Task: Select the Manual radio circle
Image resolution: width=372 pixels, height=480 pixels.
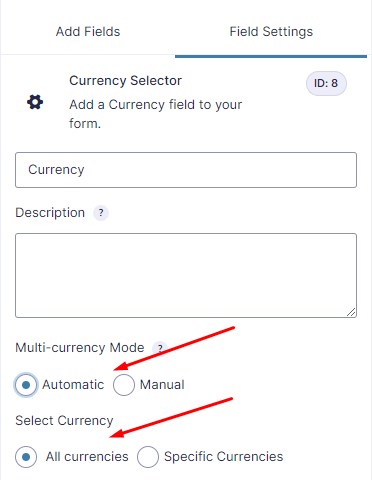Action: coord(124,385)
